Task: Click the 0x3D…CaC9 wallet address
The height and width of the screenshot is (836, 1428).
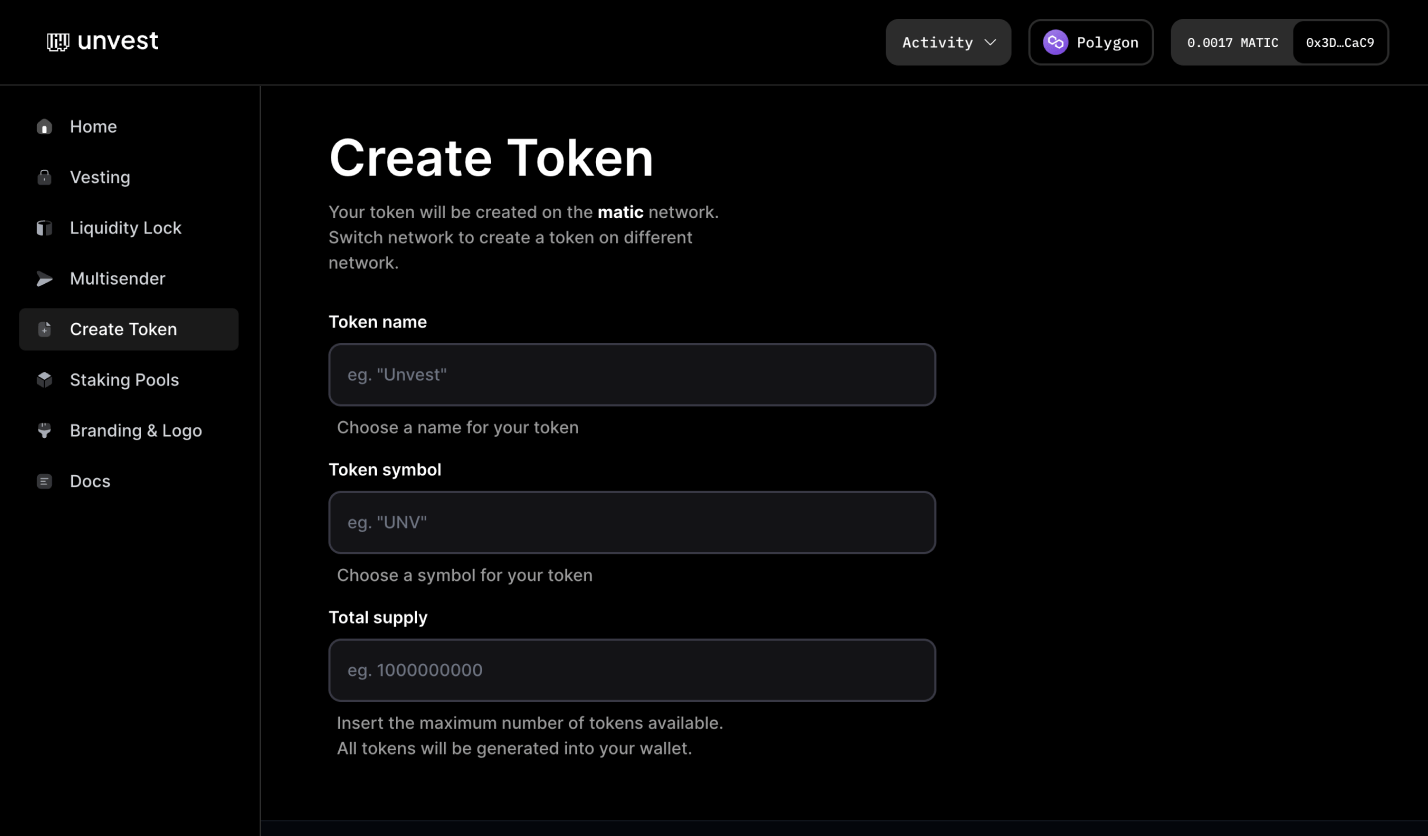Action: click(x=1340, y=42)
